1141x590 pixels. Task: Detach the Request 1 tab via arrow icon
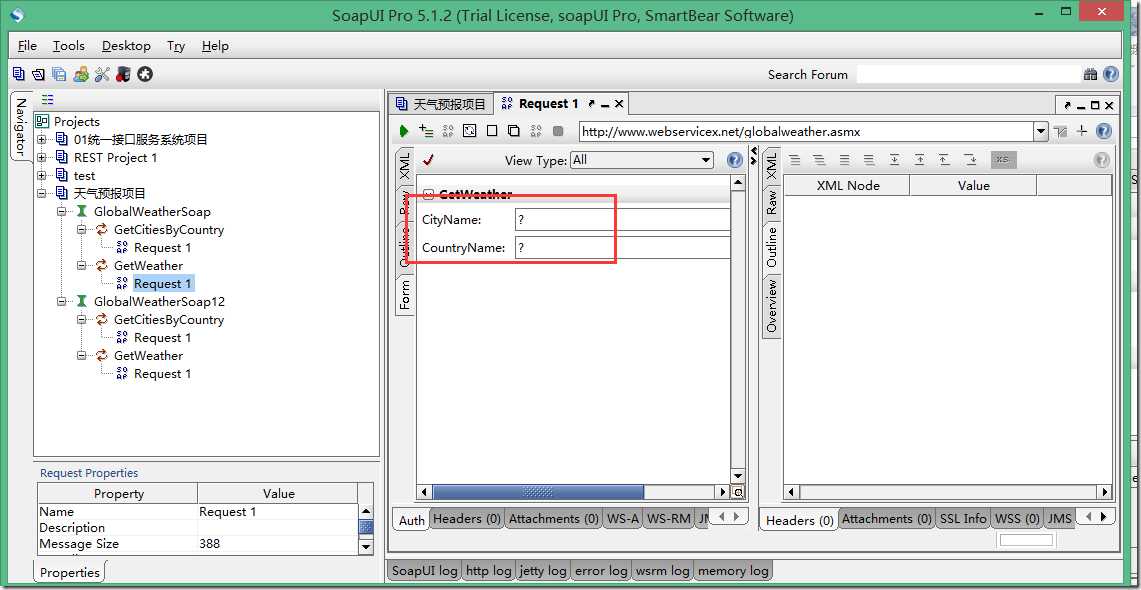(x=592, y=104)
